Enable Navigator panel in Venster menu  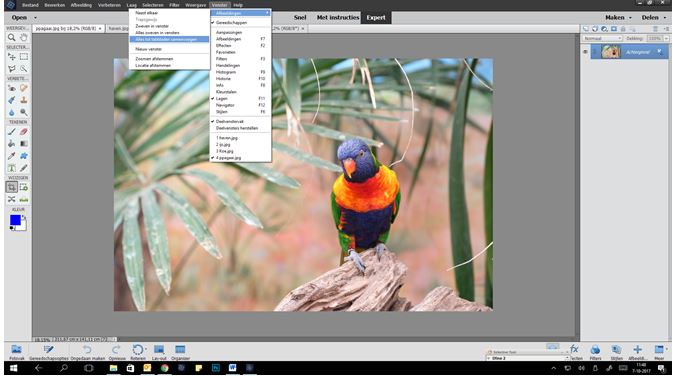click(240, 105)
